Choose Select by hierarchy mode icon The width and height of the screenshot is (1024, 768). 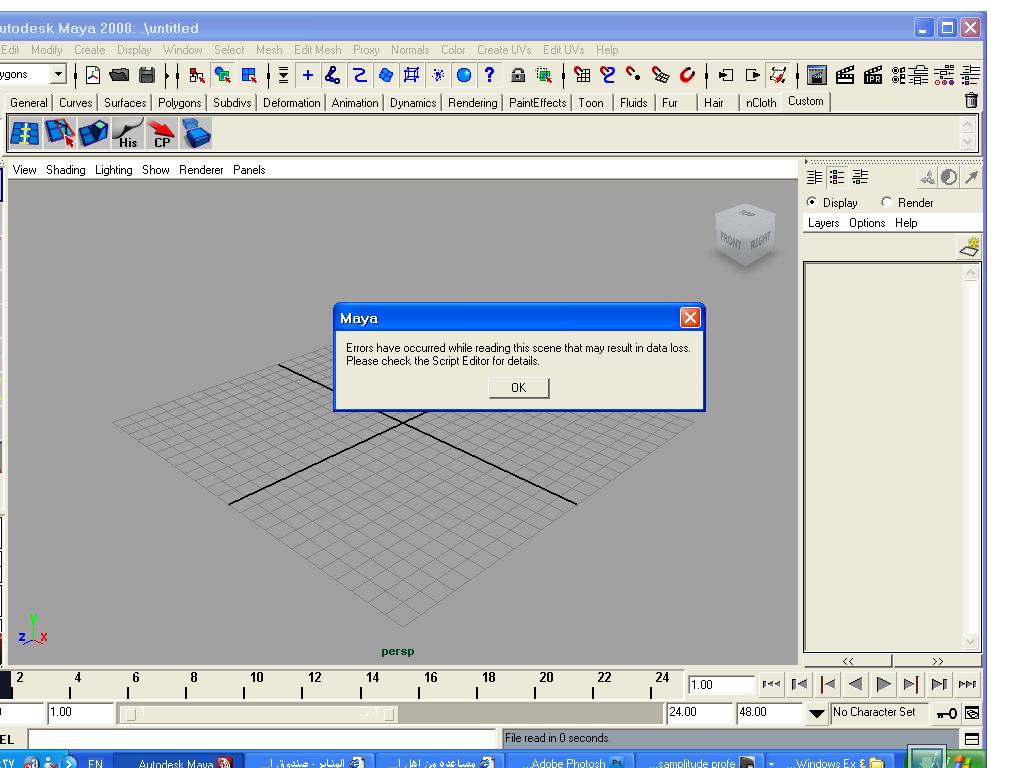[x=196, y=75]
